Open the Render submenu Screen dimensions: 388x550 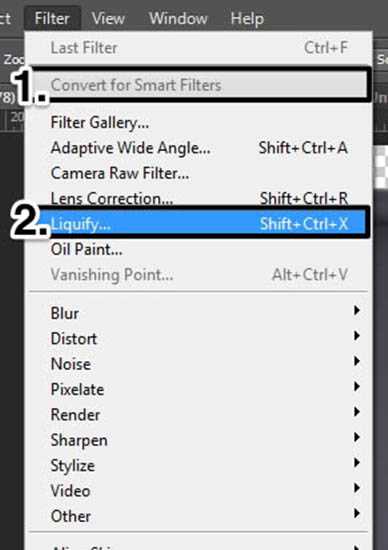click(x=200, y=415)
